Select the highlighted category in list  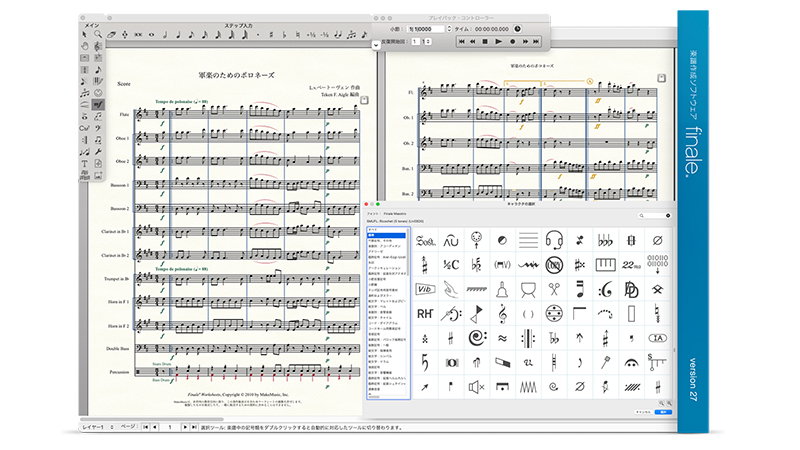pos(387,235)
